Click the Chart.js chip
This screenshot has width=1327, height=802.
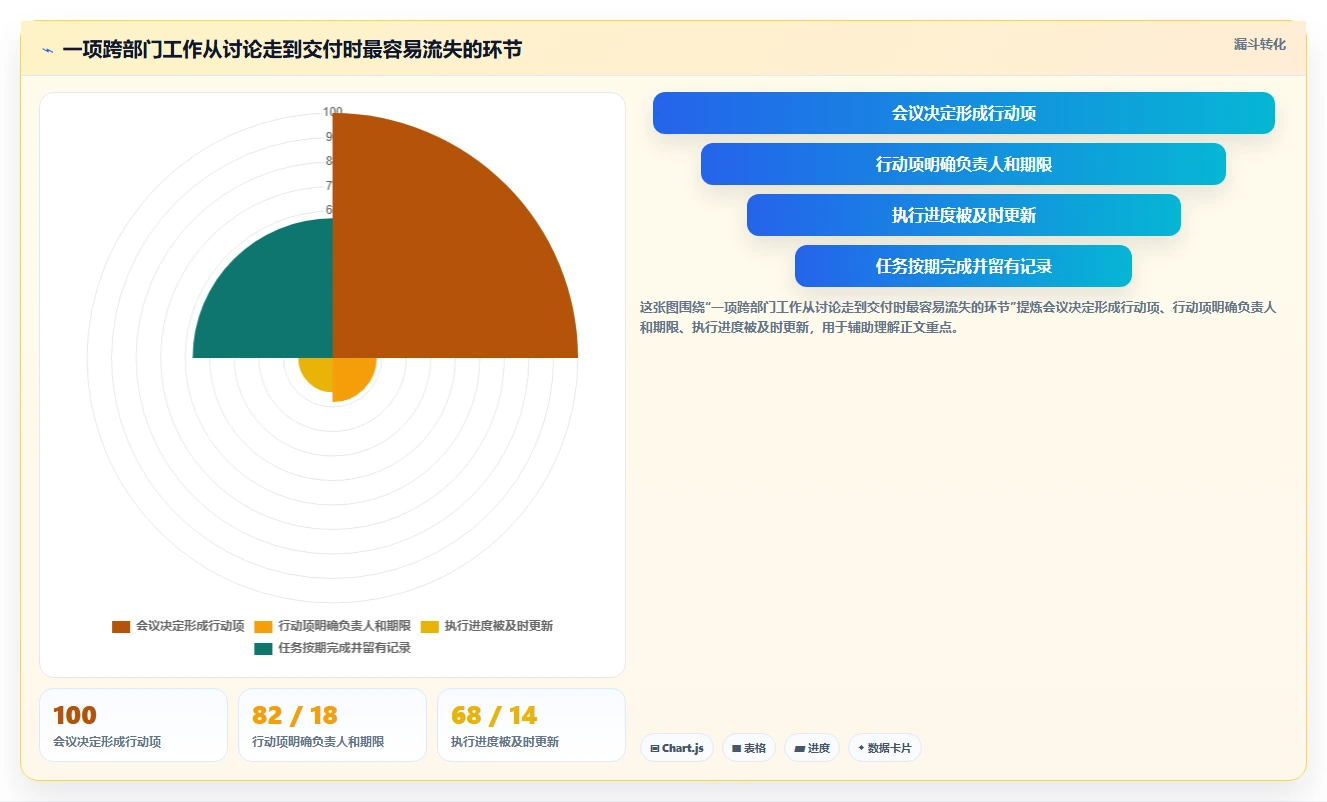click(x=677, y=748)
